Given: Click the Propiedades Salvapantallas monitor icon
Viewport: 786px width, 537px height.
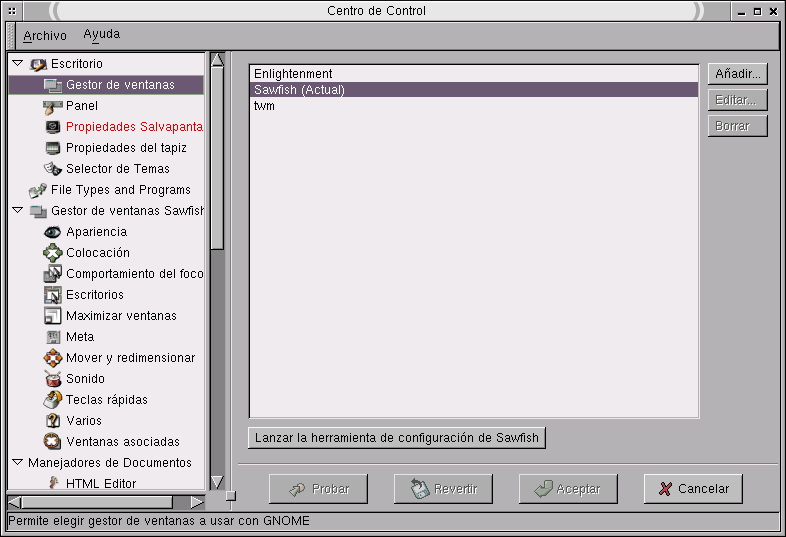Looking at the screenshot, I should (x=53, y=127).
